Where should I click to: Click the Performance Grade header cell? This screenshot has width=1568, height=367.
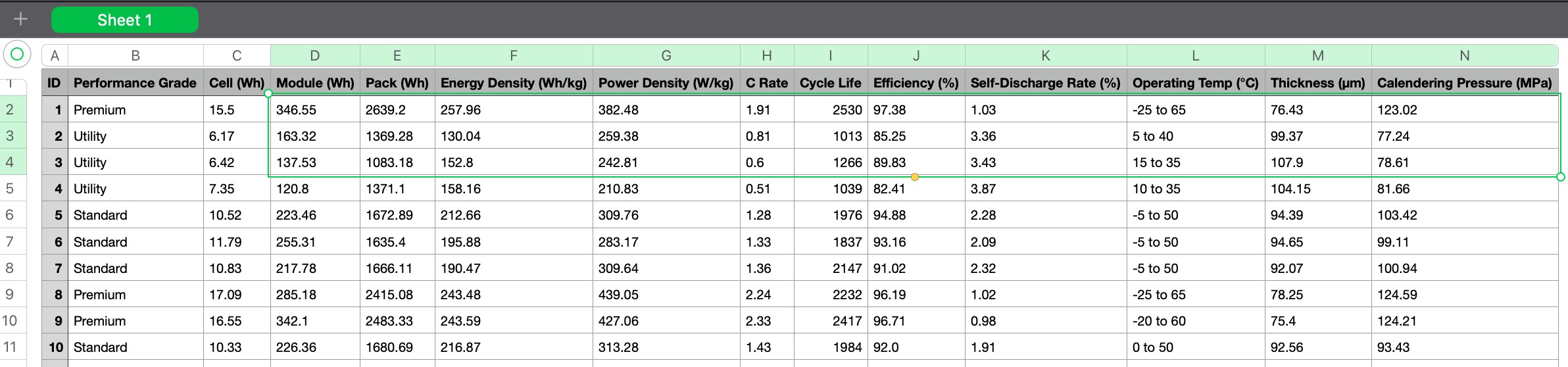[x=135, y=83]
